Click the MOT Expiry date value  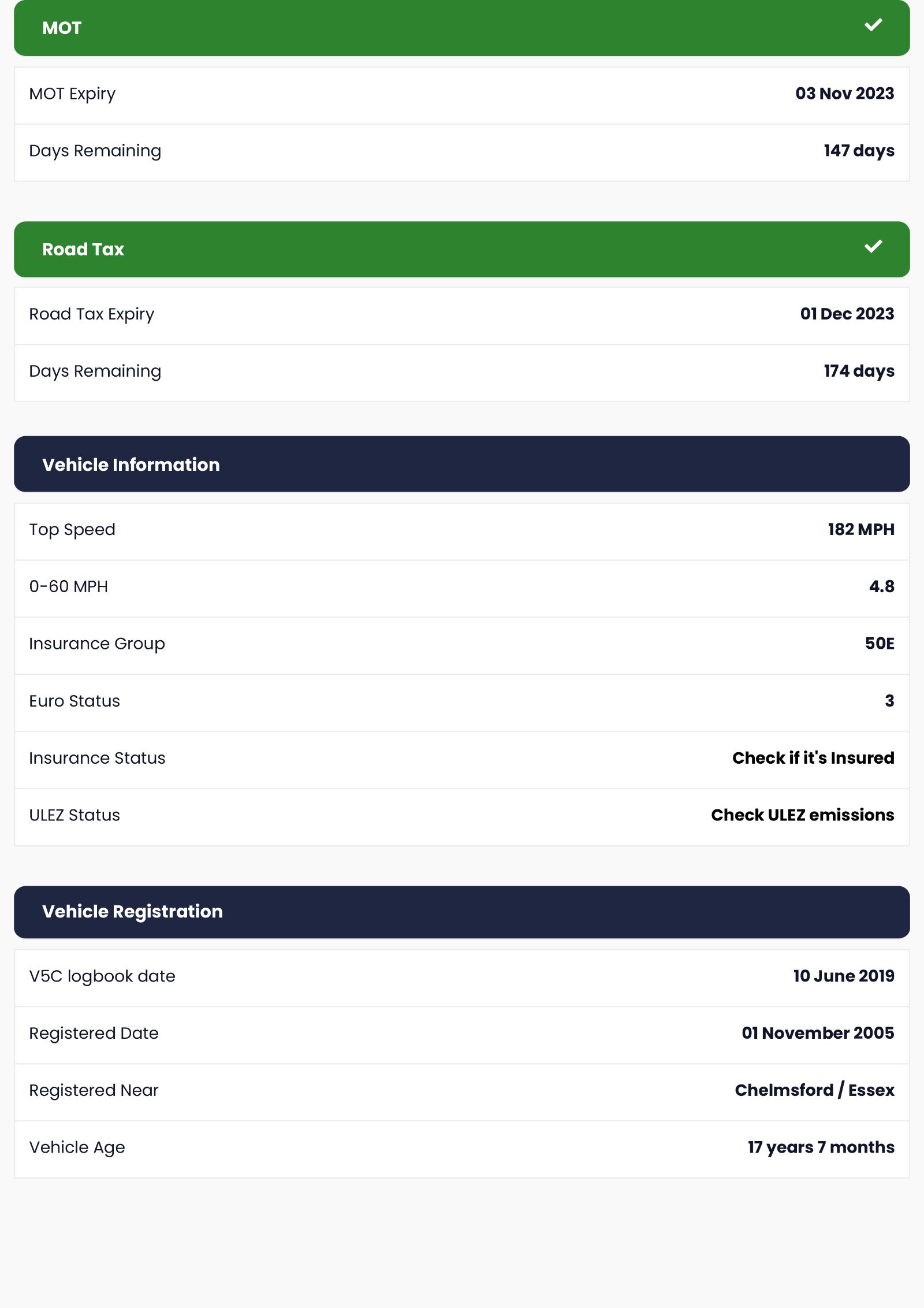(x=845, y=94)
